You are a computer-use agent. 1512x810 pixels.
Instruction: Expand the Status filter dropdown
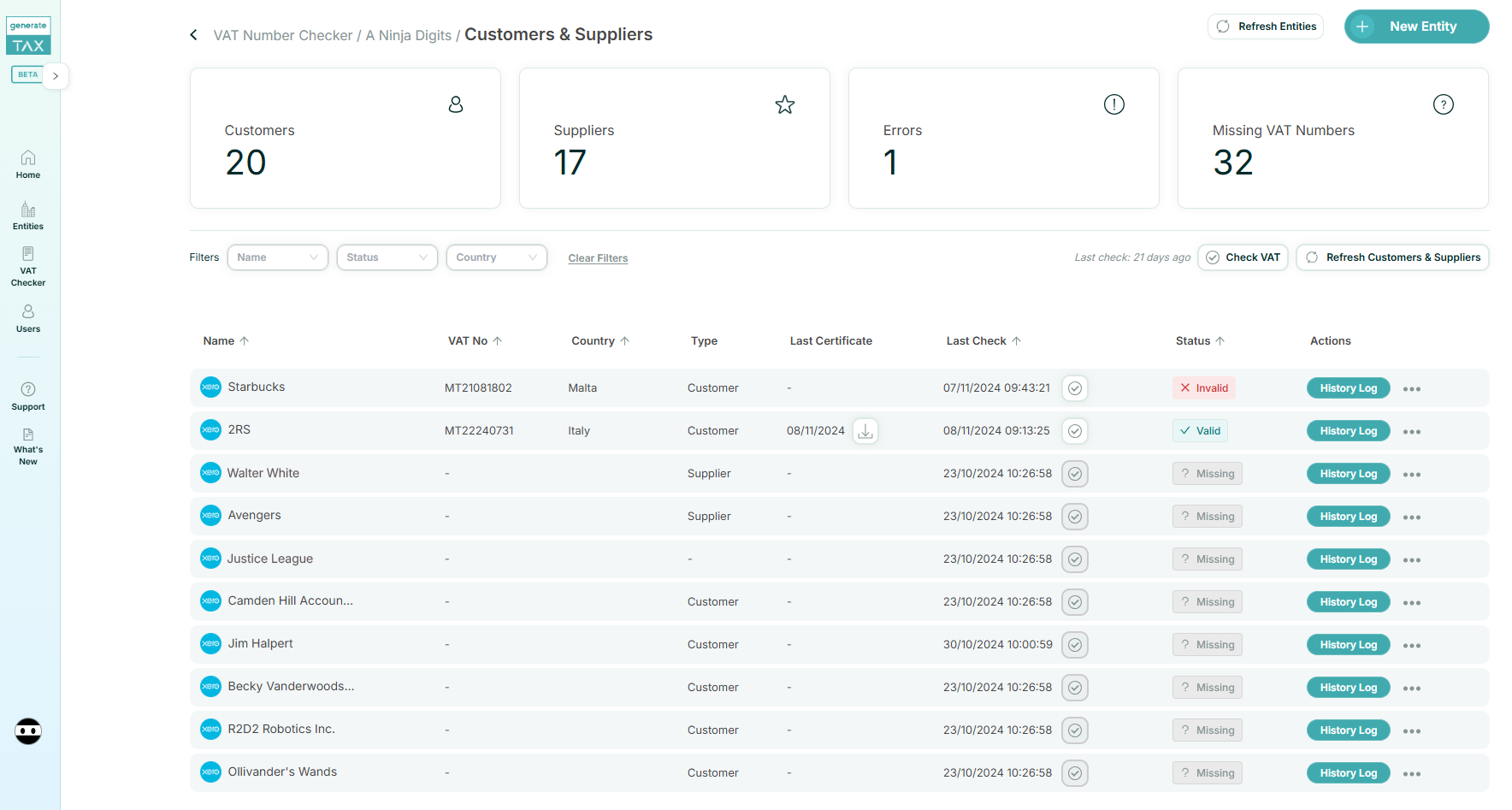[x=387, y=257]
